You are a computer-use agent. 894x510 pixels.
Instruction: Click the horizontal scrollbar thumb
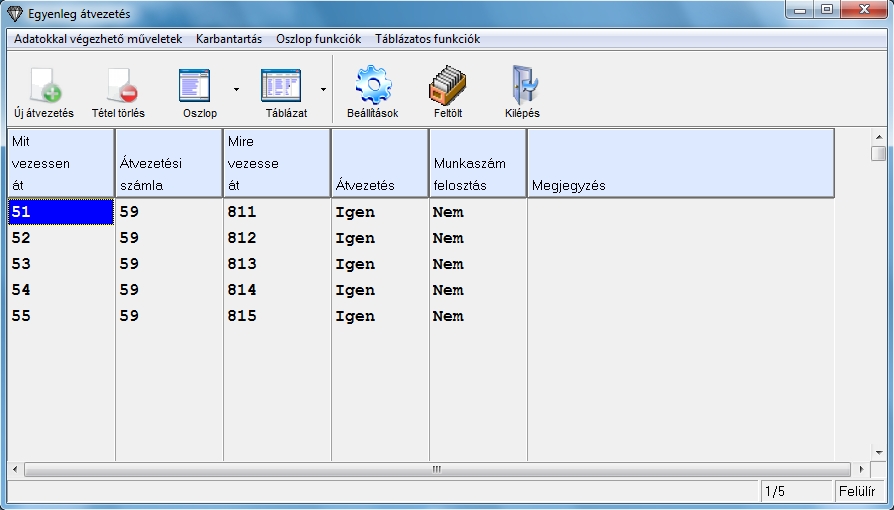(x=436, y=469)
